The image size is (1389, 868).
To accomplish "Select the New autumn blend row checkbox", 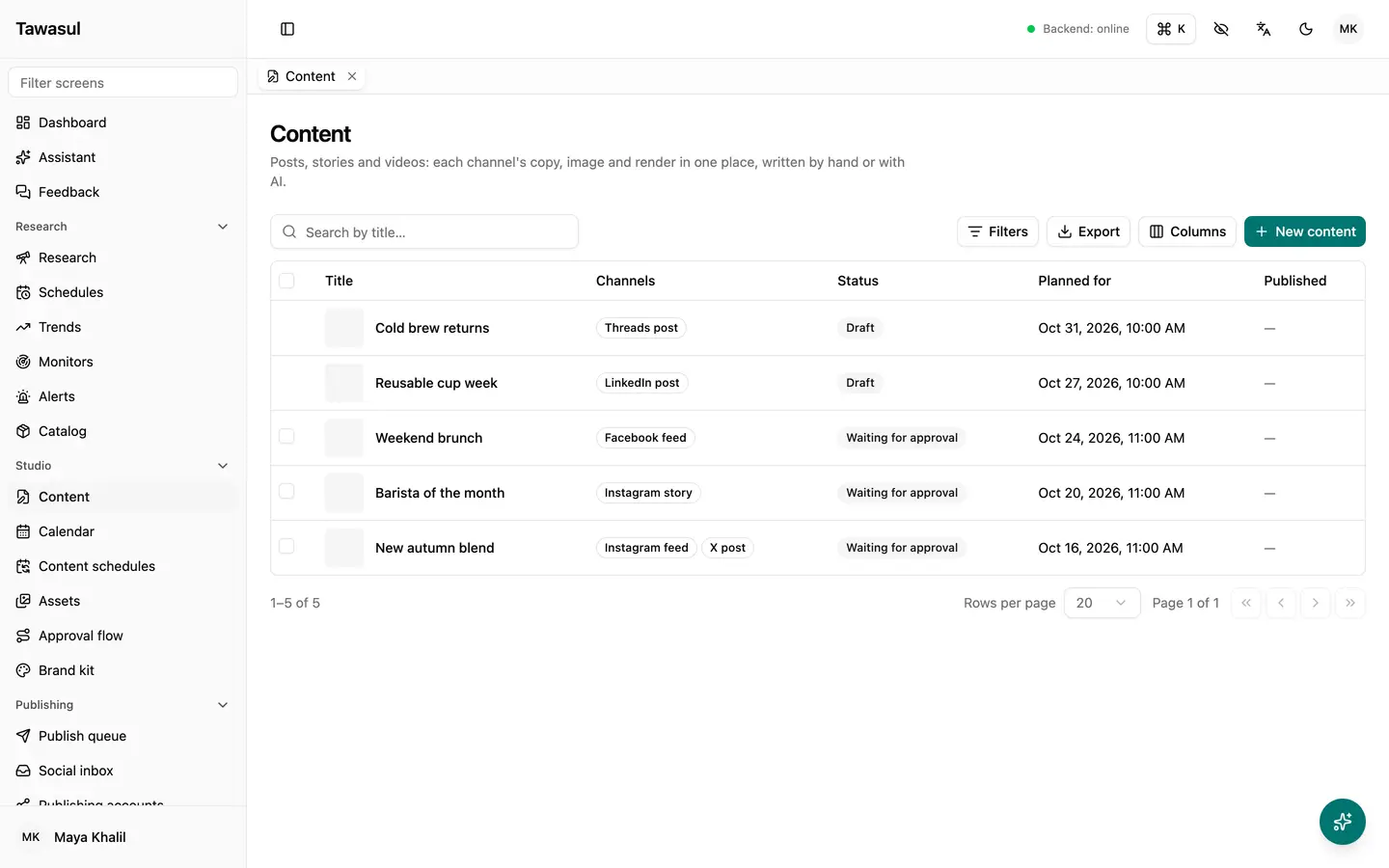I will click(286, 547).
